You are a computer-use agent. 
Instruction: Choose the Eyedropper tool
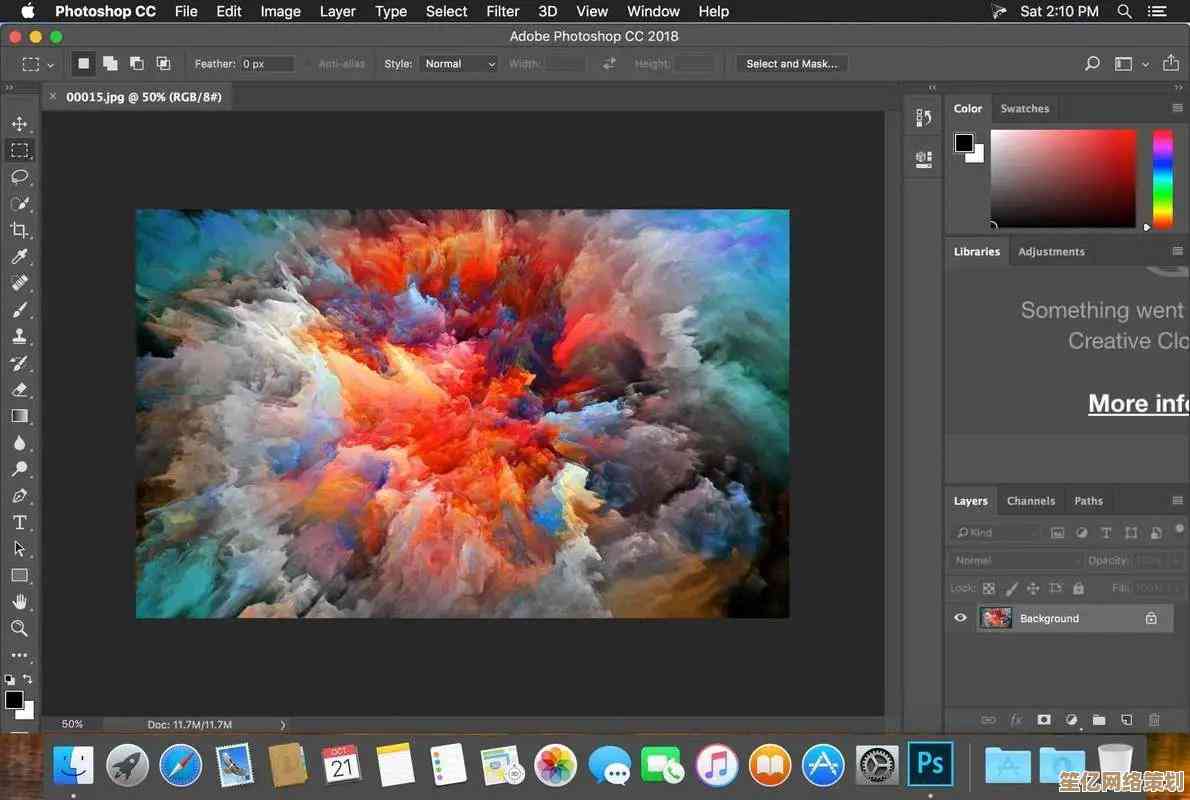point(19,257)
